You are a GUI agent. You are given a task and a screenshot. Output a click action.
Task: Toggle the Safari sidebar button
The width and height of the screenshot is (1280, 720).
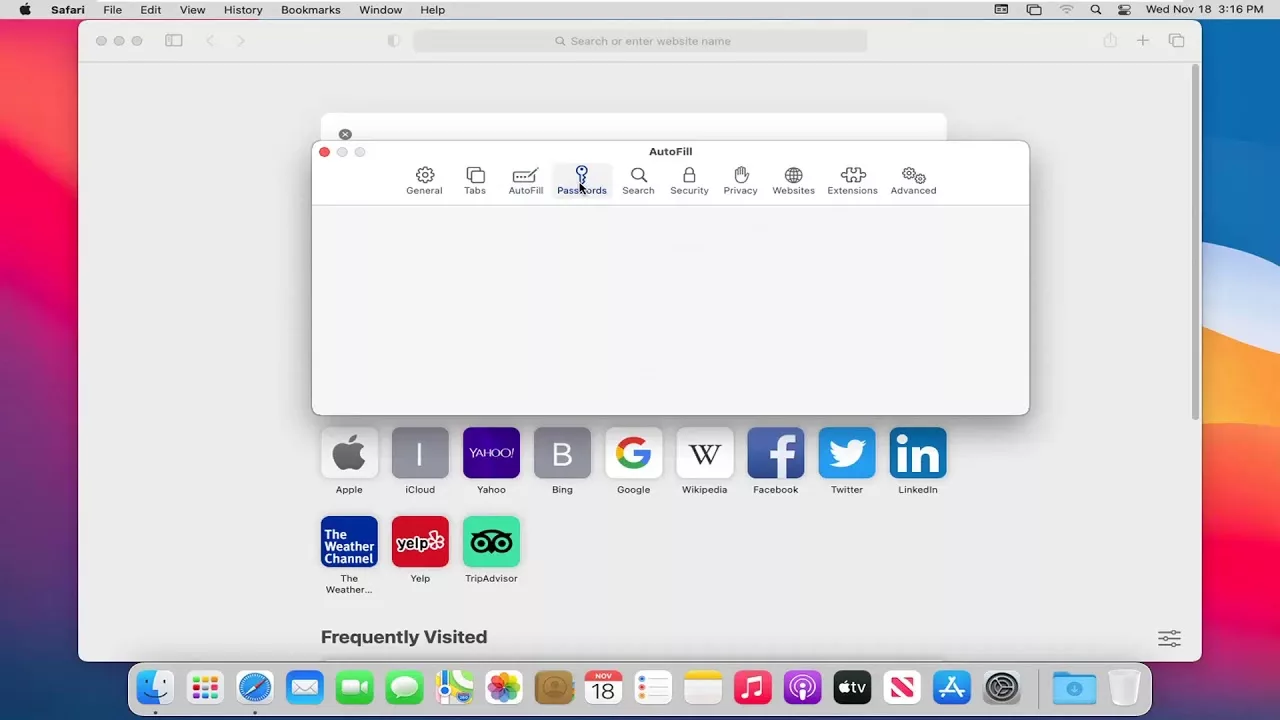pyautogui.click(x=174, y=40)
